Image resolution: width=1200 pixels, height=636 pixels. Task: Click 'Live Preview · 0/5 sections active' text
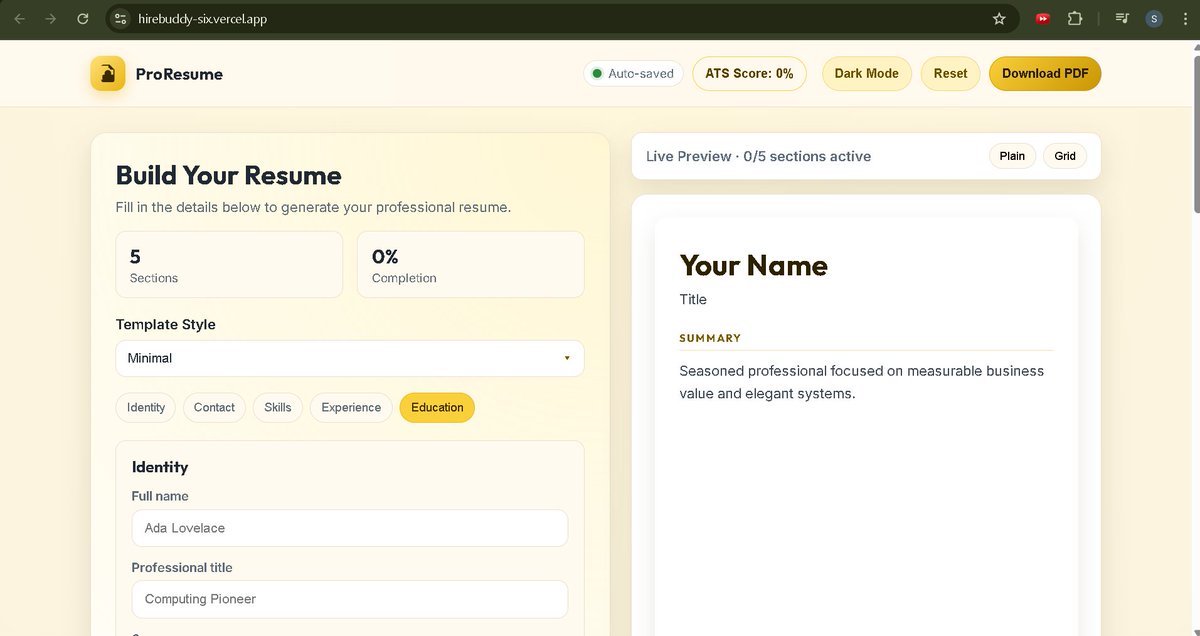758,156
